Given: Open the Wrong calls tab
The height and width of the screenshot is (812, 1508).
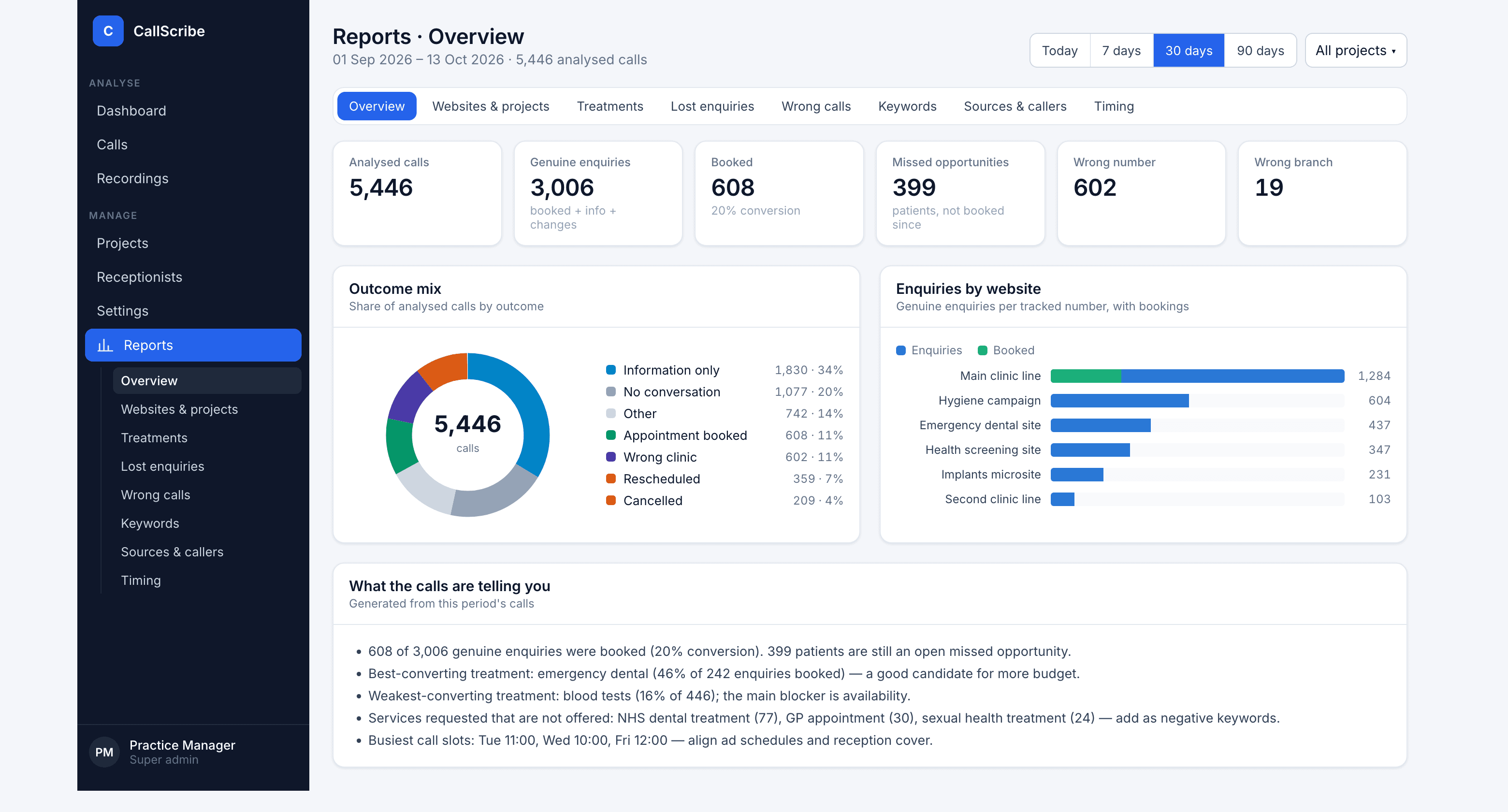Looking at the screenshot, I should tap(815, 106).
